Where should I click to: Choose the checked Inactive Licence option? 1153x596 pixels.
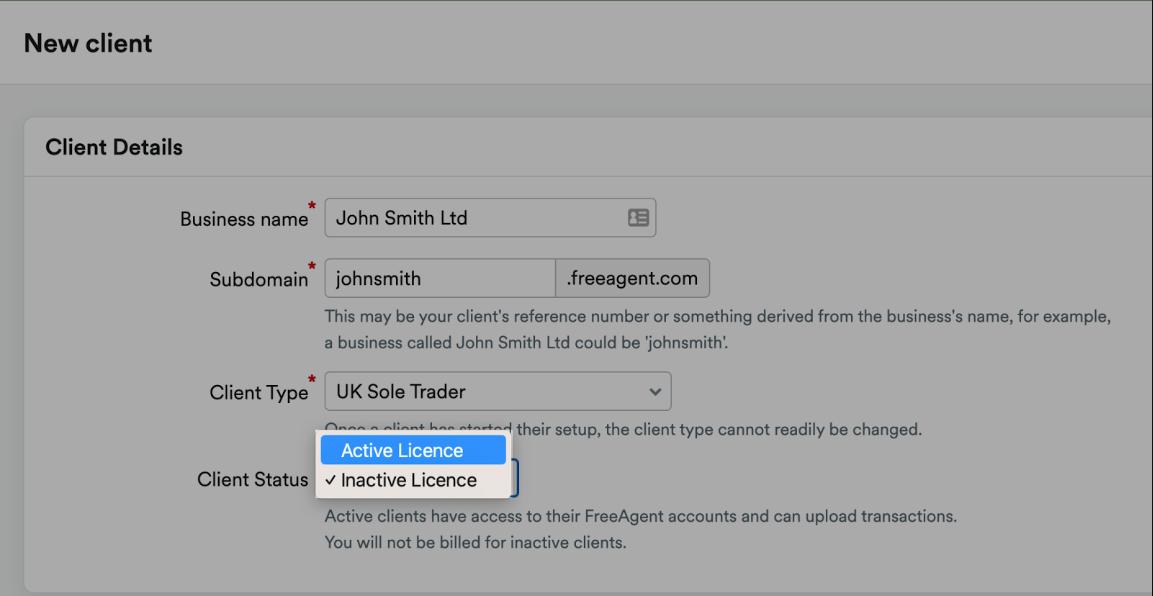click(413, 481)
